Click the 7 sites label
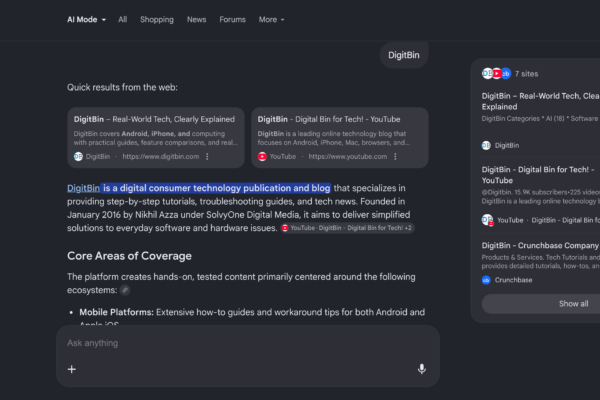Image resolution: width=600 pixels, height=400 pixels. tap(527, 74)
